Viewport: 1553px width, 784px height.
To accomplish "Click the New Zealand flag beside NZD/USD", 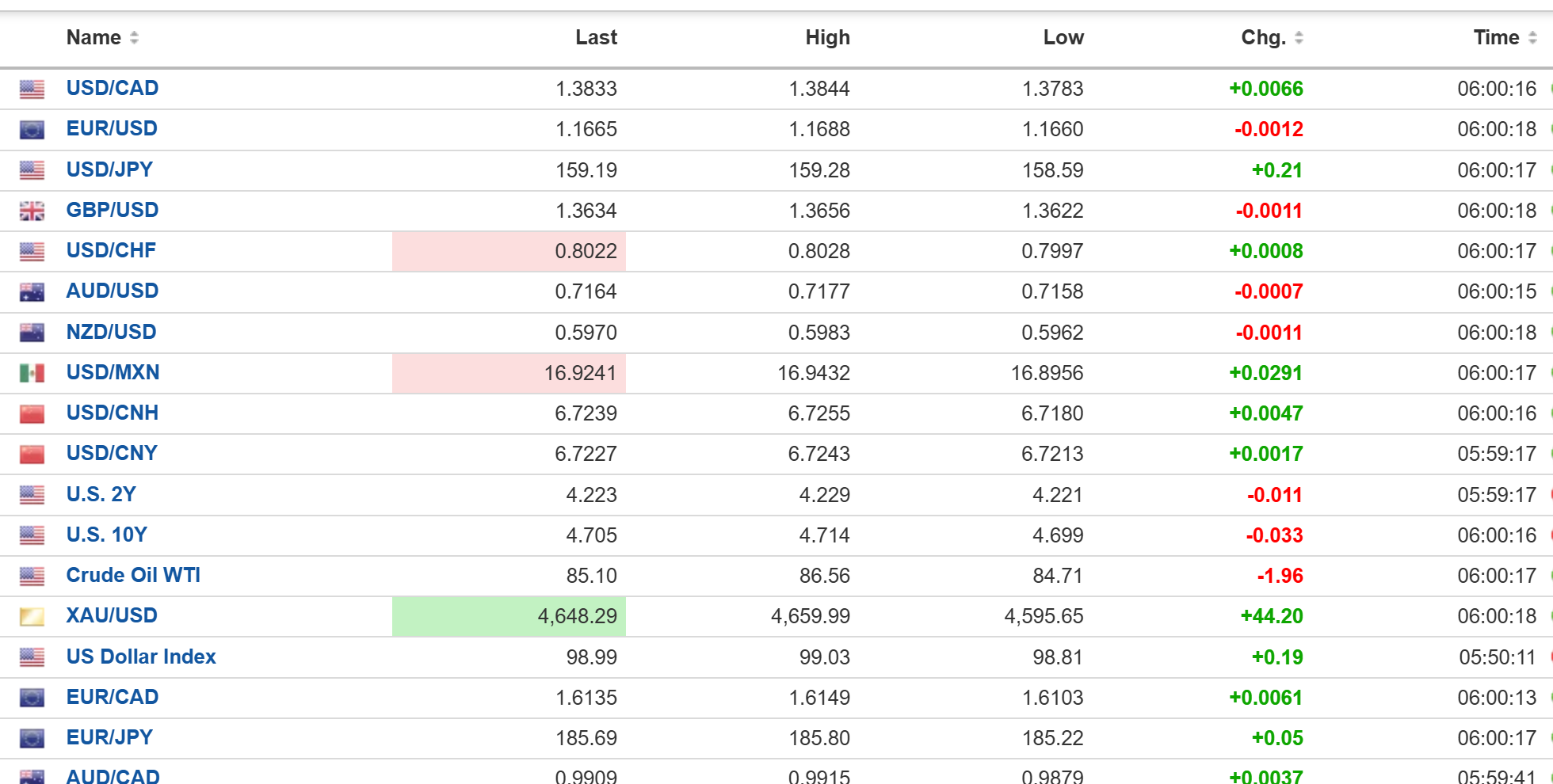I will click(x=32, y=333).
